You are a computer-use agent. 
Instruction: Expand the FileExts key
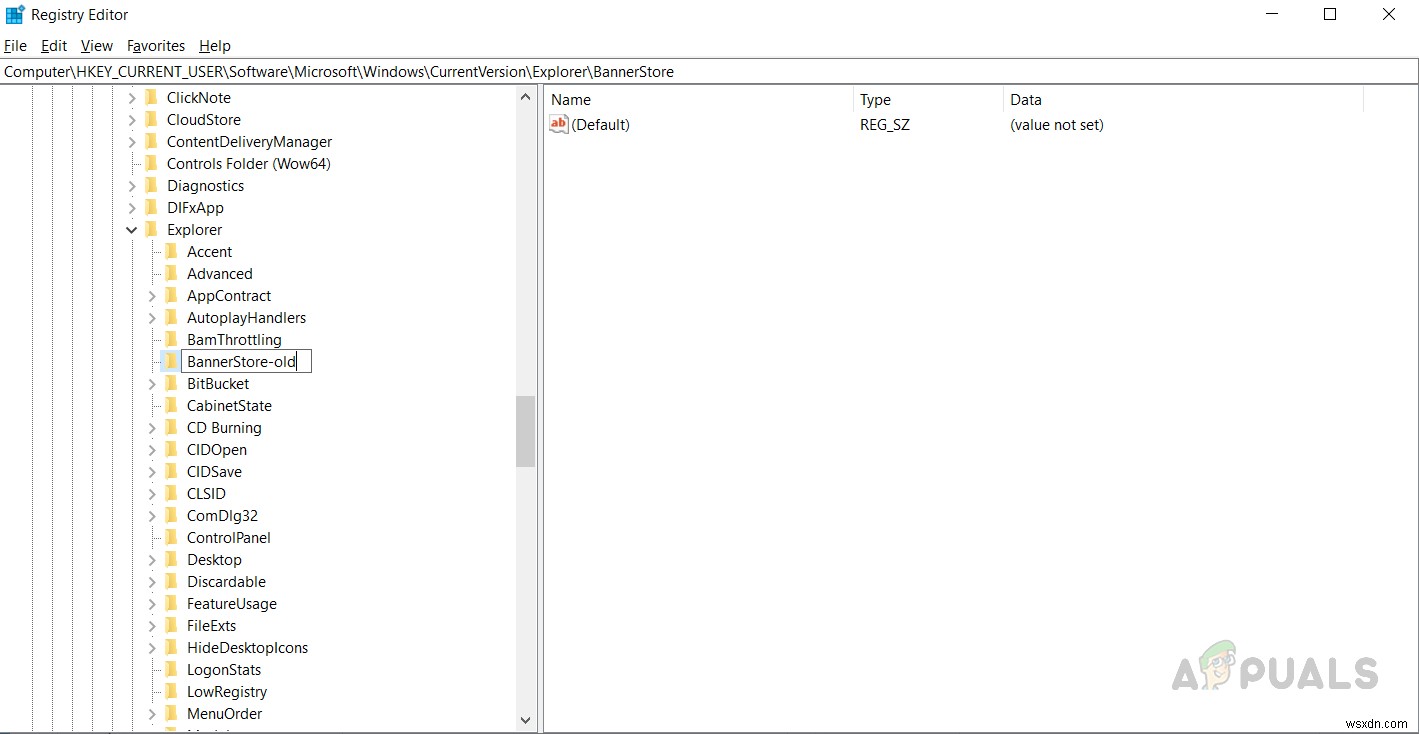click(152, 626)
